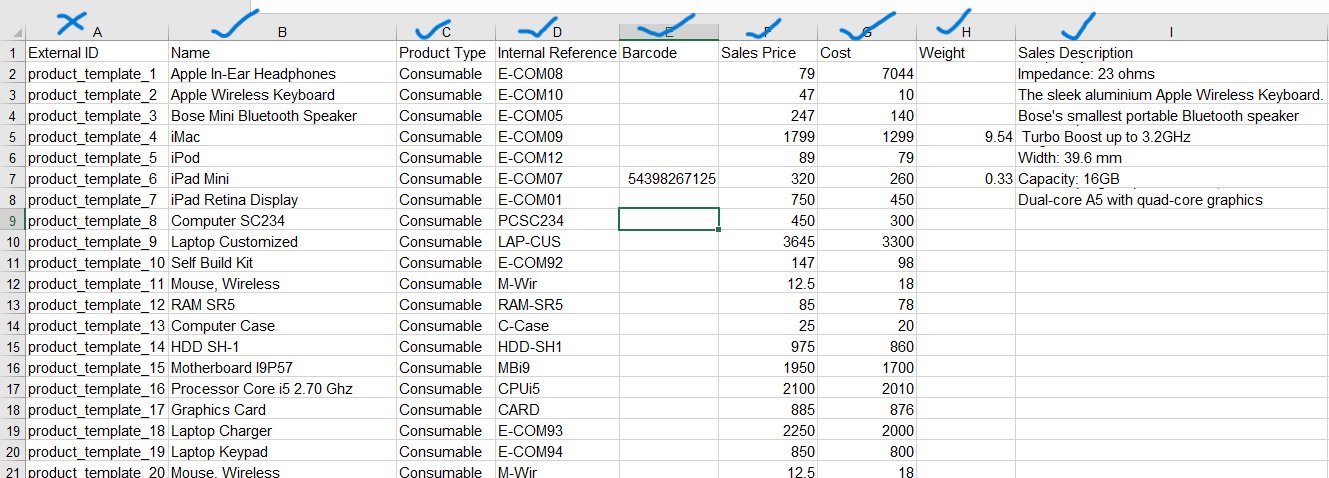The height and width of the screenshot is (478, 1329).
Task: Click cost value "1299"
Action: [867, 137]
